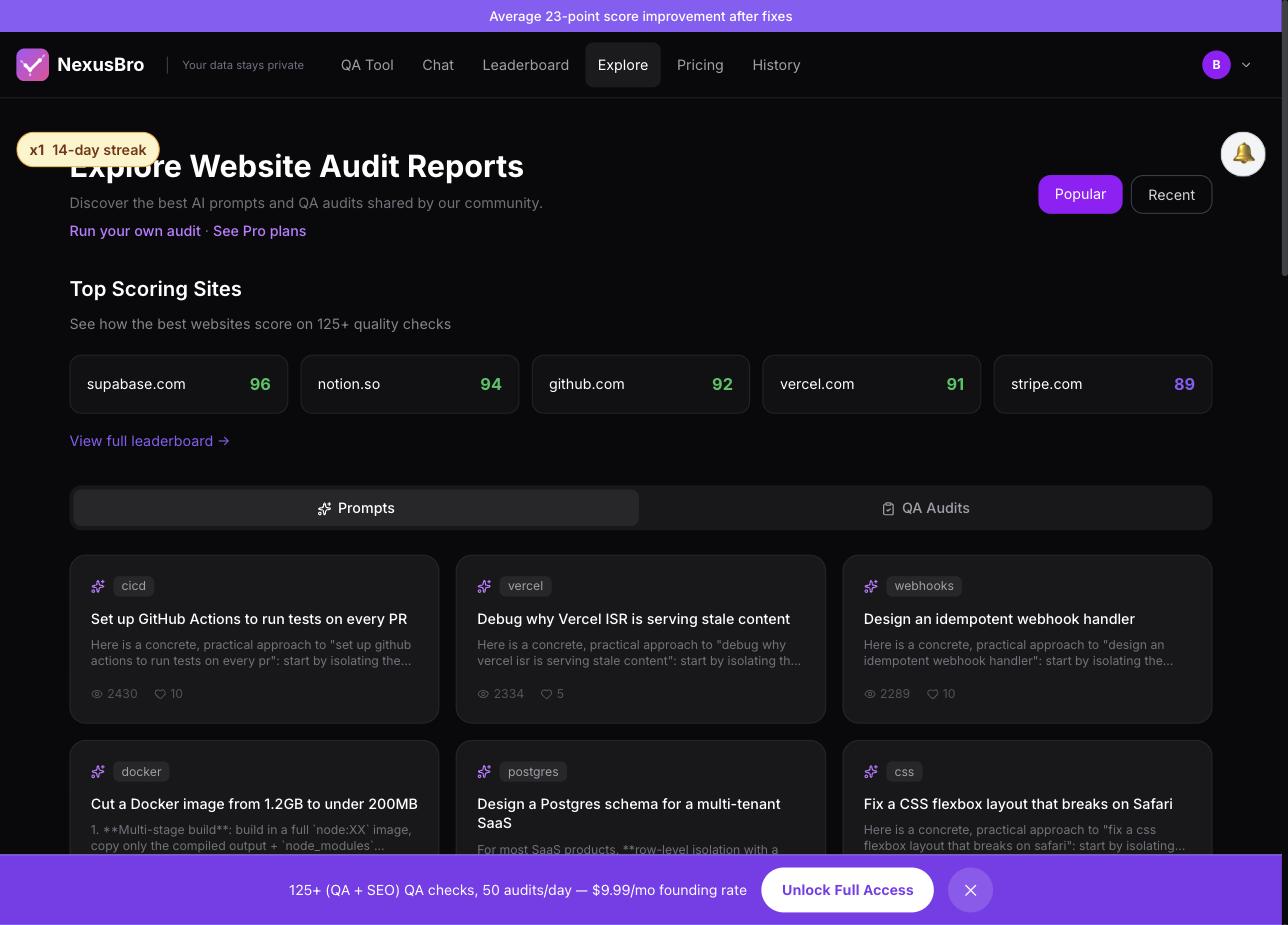Open 'Design an idempotent webhook handler' title

tap(999, 619)
